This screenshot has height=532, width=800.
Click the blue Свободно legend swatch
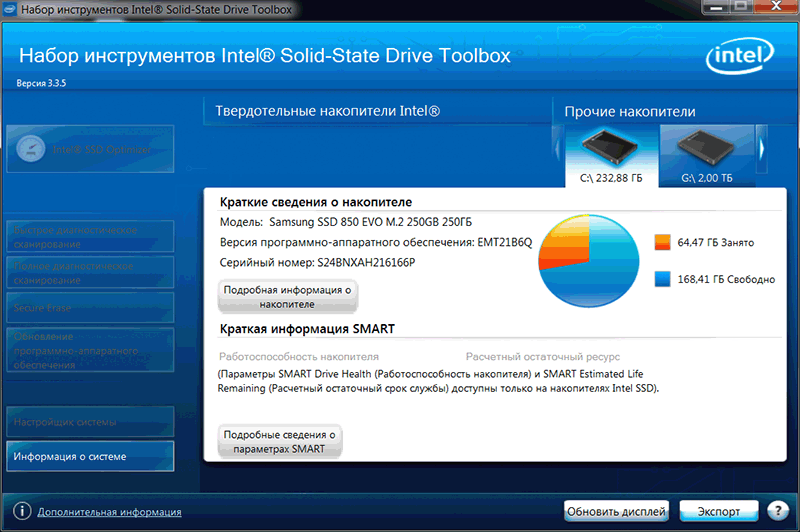(662, 279)
